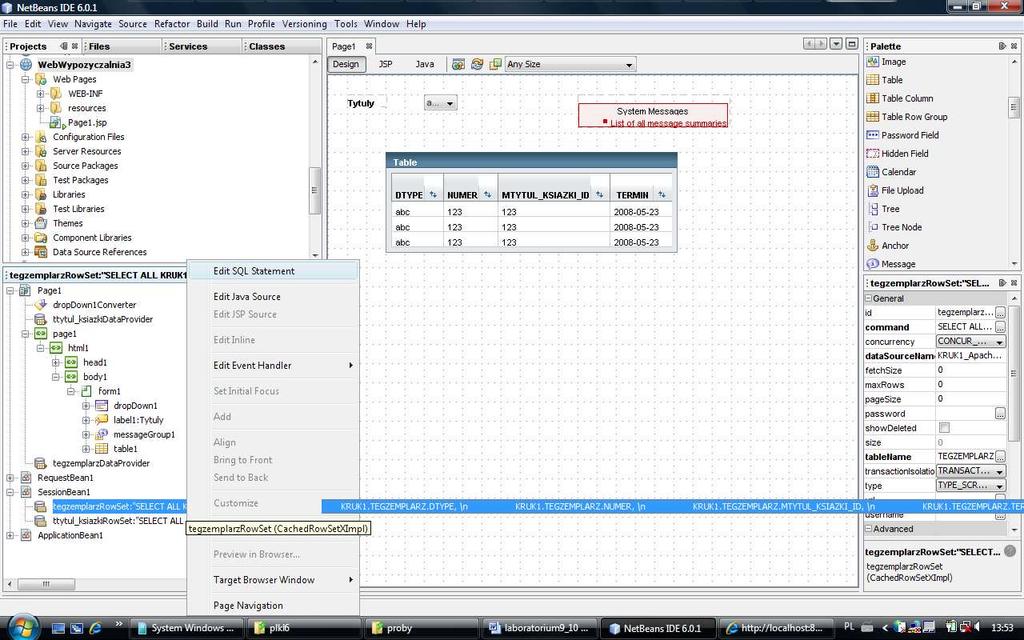Click the id property ellipsis button
This screenshot has height=640, width=1024.
[x=1000, y=313]
